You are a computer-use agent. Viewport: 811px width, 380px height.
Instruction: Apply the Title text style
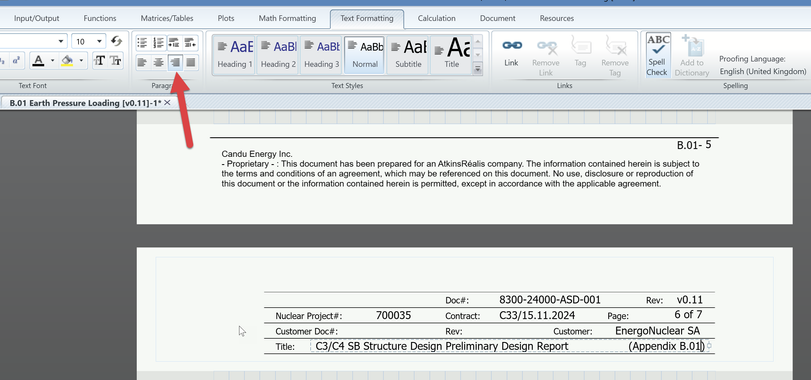[x=451, y=55]
